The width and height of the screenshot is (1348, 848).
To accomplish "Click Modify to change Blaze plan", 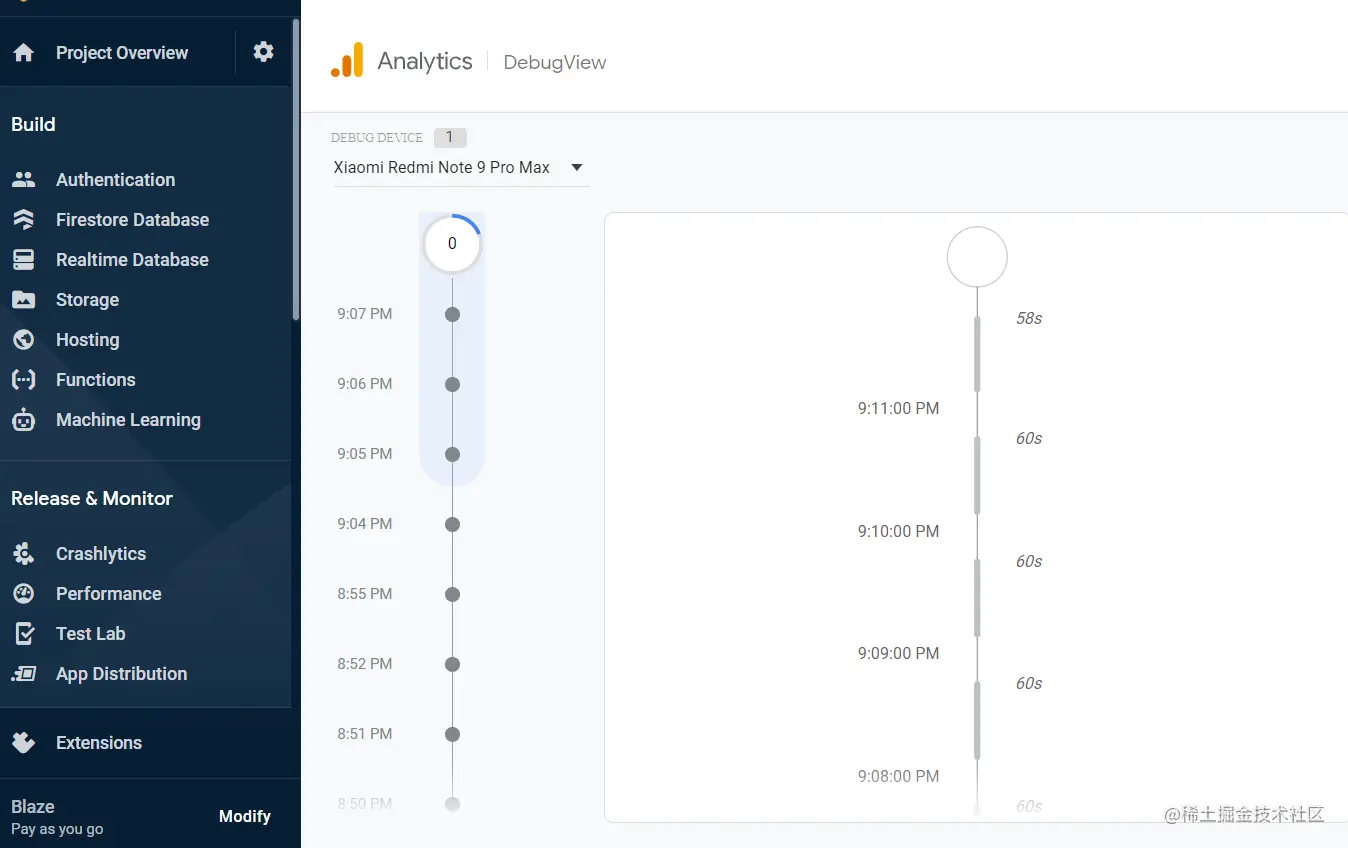I will coord(245,817).
